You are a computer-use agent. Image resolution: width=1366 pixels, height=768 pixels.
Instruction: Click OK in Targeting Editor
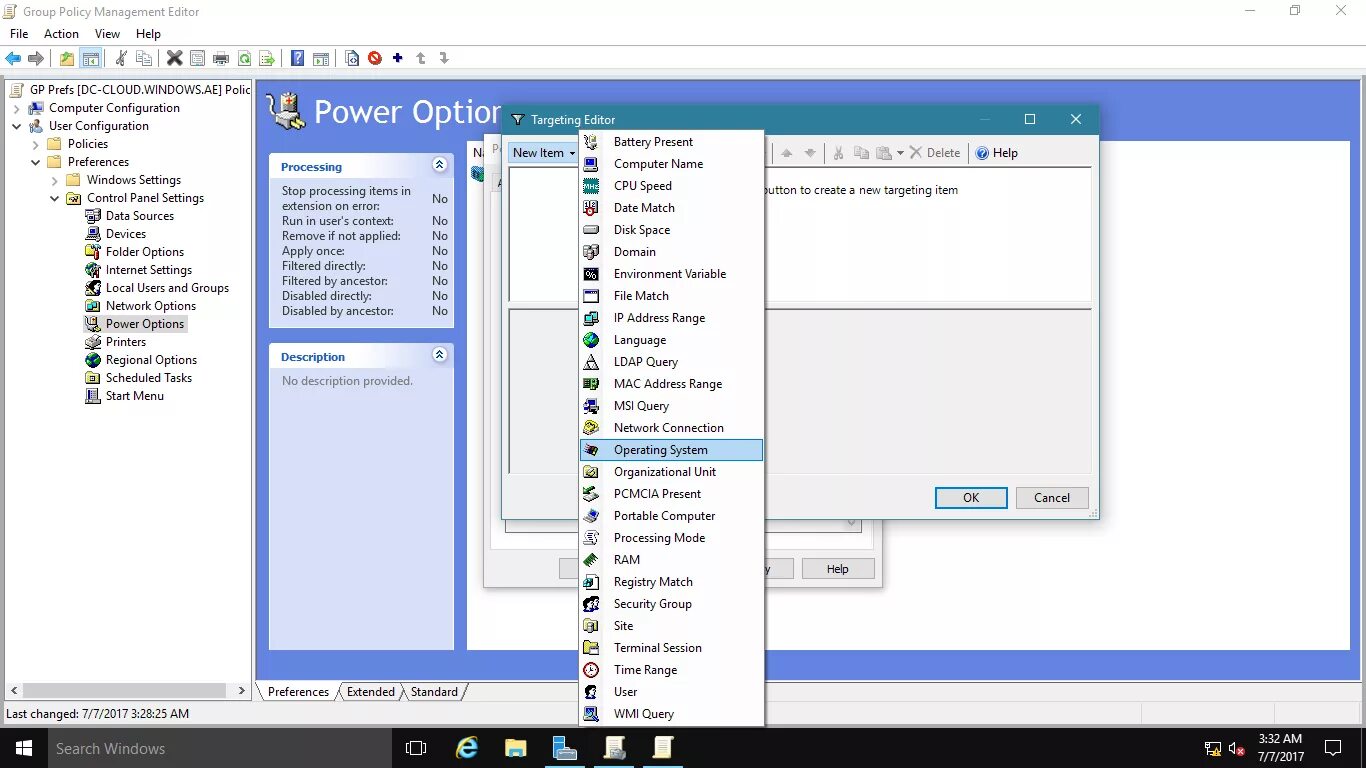pos(971,498)
